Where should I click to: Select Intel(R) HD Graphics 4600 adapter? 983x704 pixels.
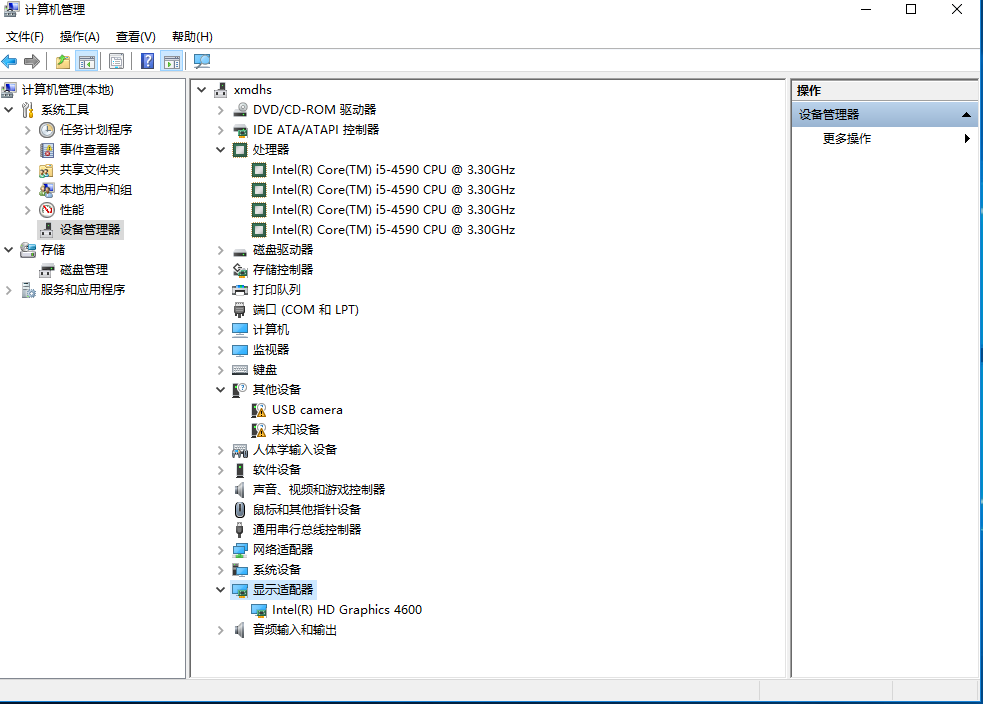(346, 610)
